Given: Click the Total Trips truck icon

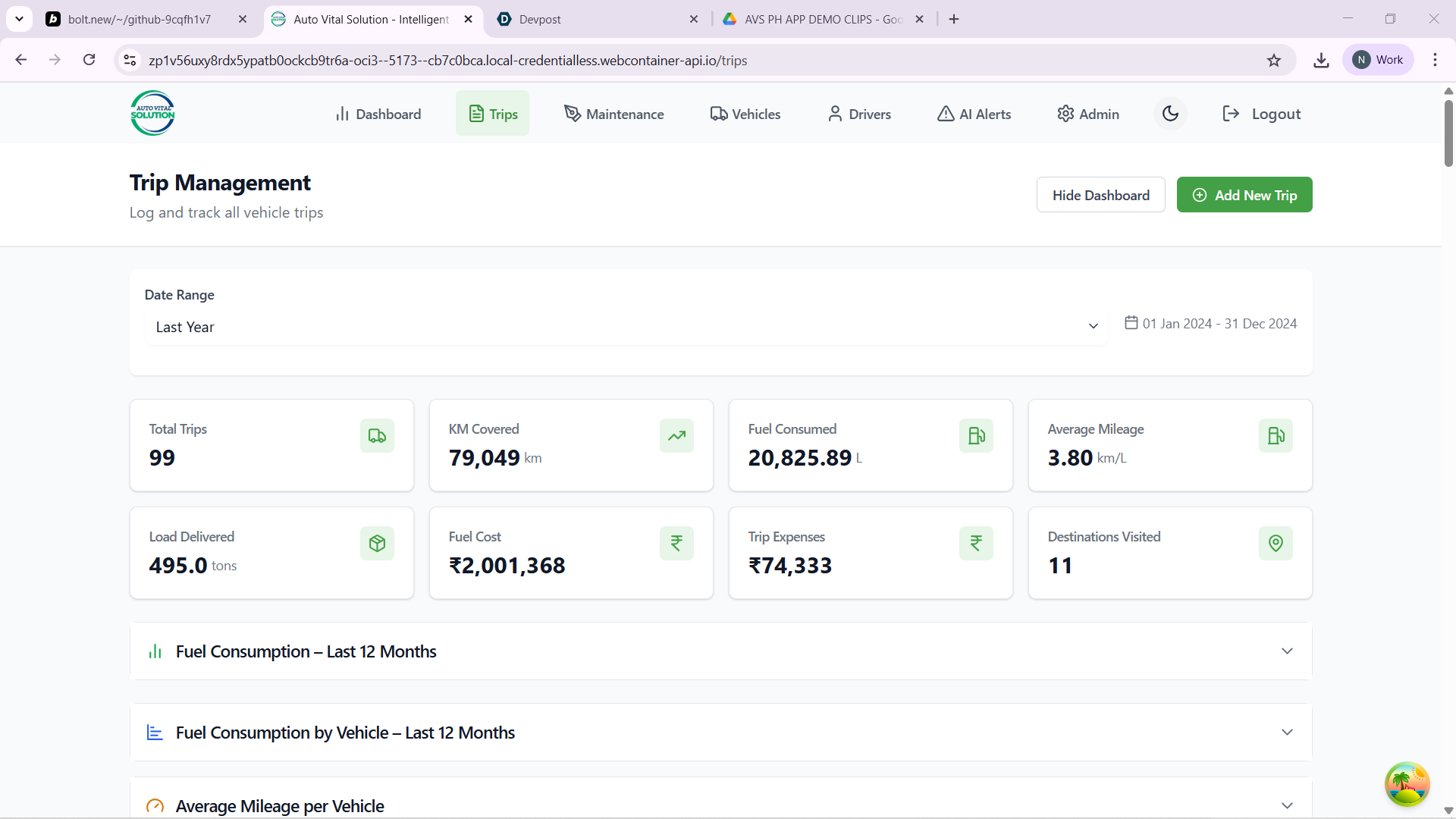Looking at the screenshot, I should point(377,436).
